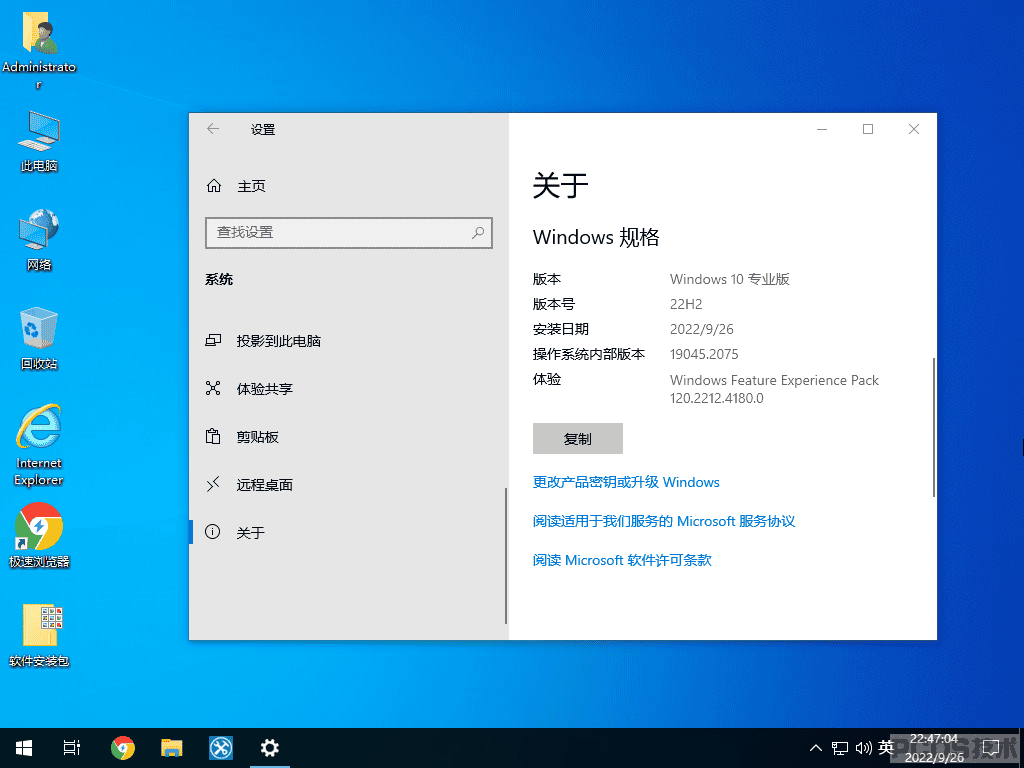1024x768 pixels.
Task: Select 体验共享 in the sidebar
Action: pos(249,389)
